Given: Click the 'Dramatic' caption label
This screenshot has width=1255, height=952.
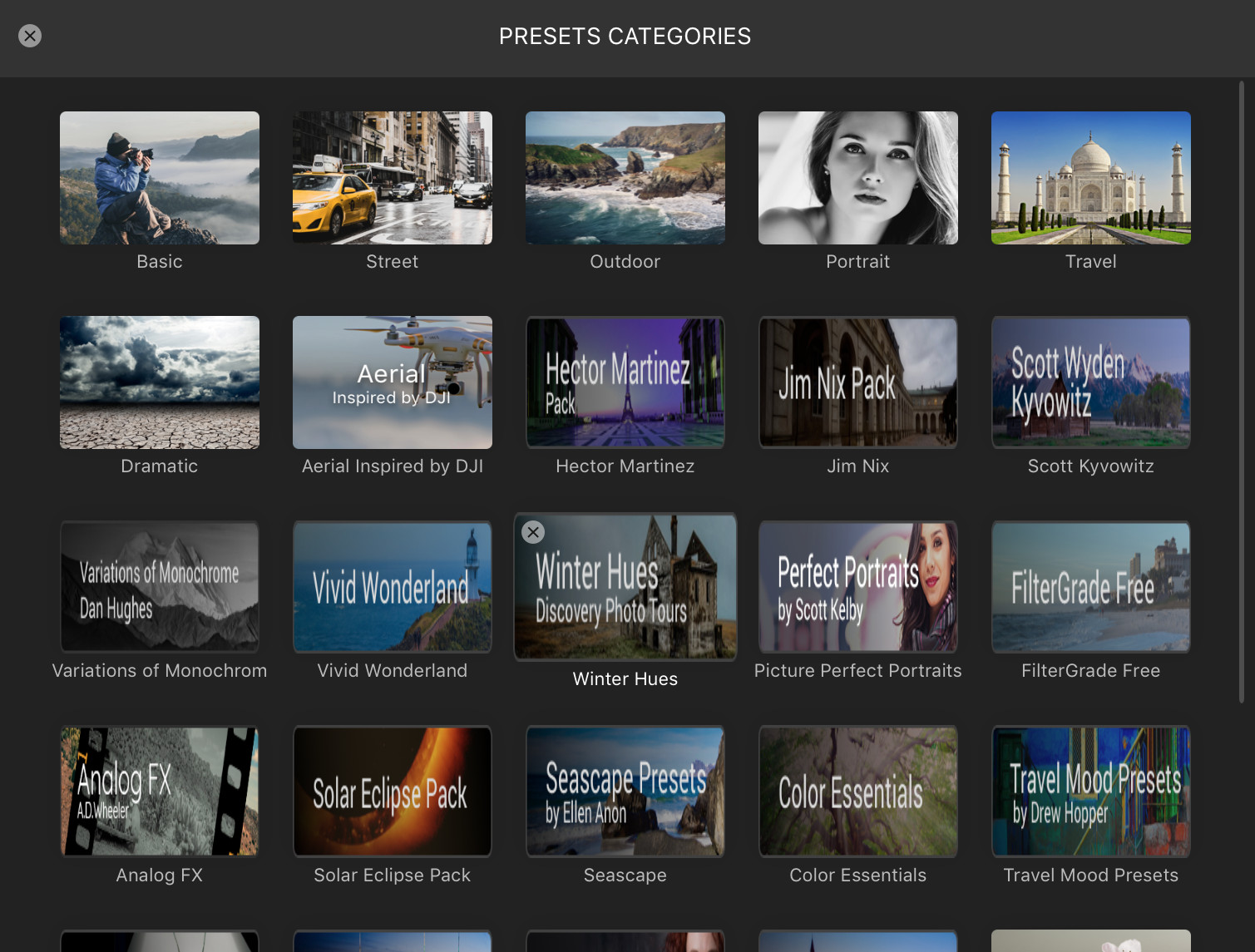Looking at the screenshot, I should tap(160, 466).
